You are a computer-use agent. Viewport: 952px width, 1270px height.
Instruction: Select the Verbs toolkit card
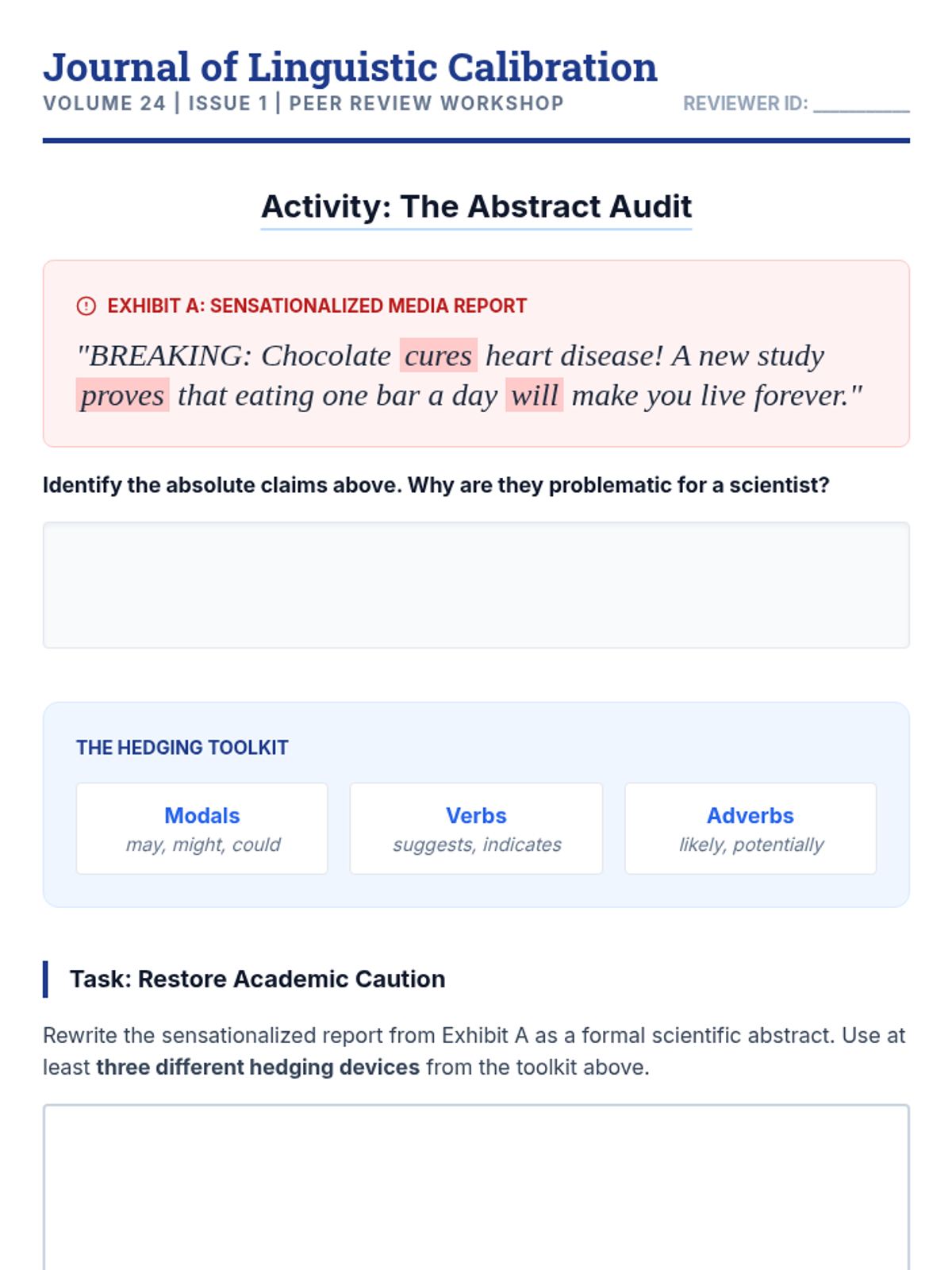(x=476, y=829)
